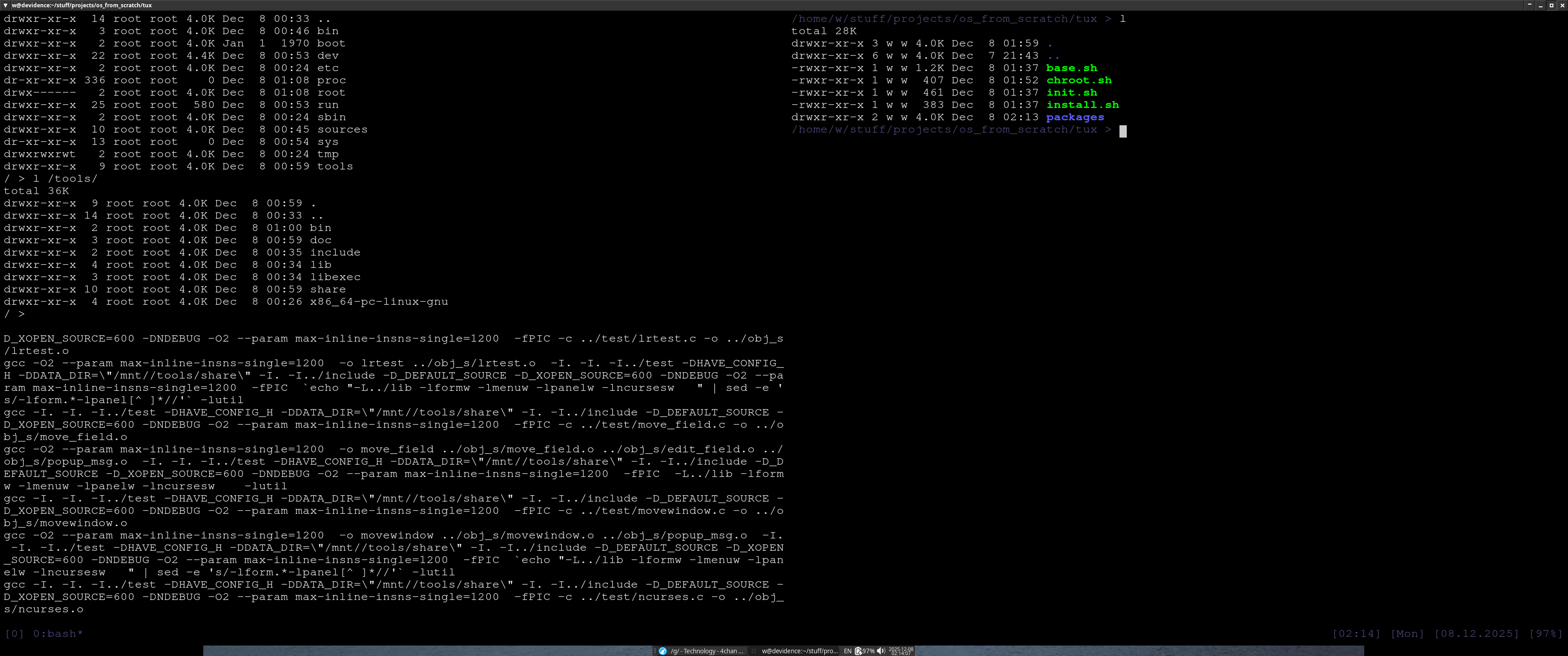Click the terminal window icon in taskbar
The image size is (1568, 656).
pyautogui.click(x=753, y=651)
